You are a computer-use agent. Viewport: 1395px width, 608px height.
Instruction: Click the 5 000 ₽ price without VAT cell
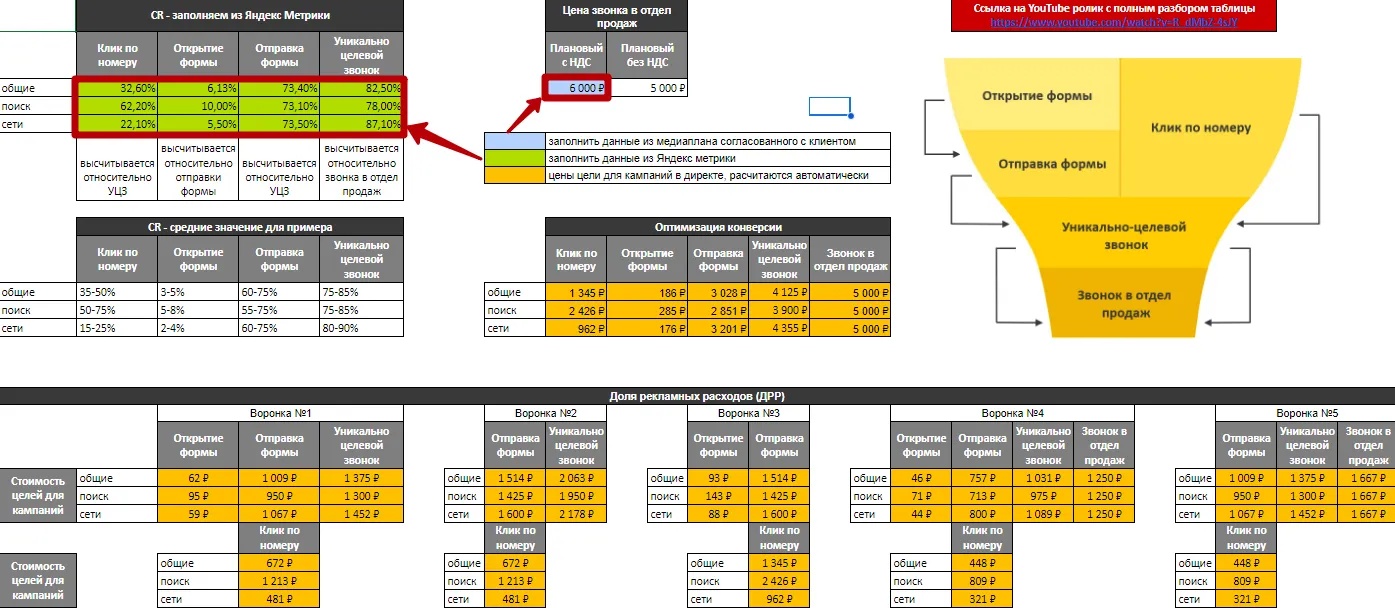[649, 88]
